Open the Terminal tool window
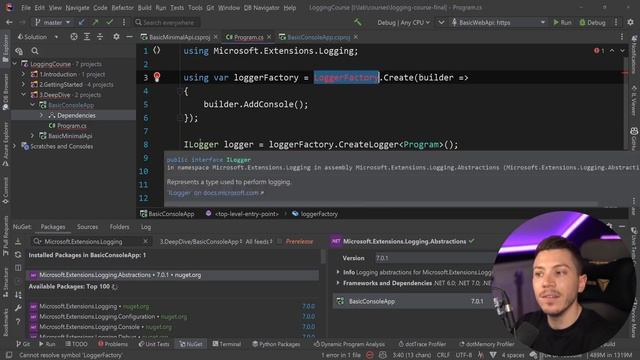This screenshot has height=360, width=640. [x=227, y=344]
